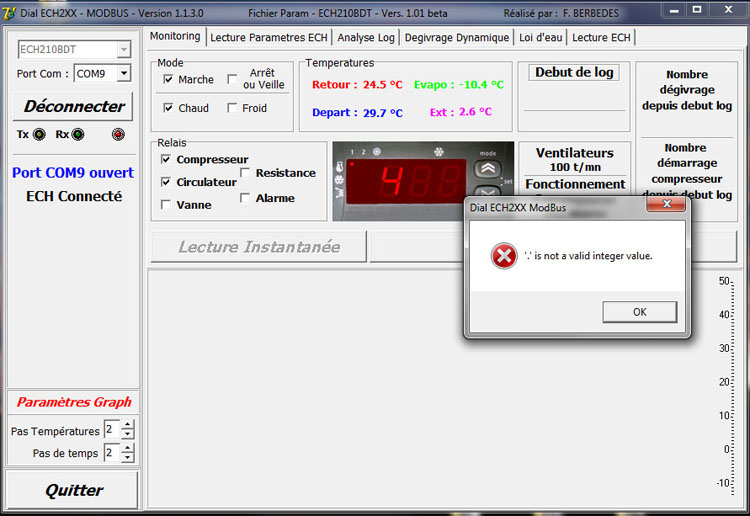Toggle the Compresseur relay checkbox
This screenshot has height=516, width=750.
(x=166, y=159)
